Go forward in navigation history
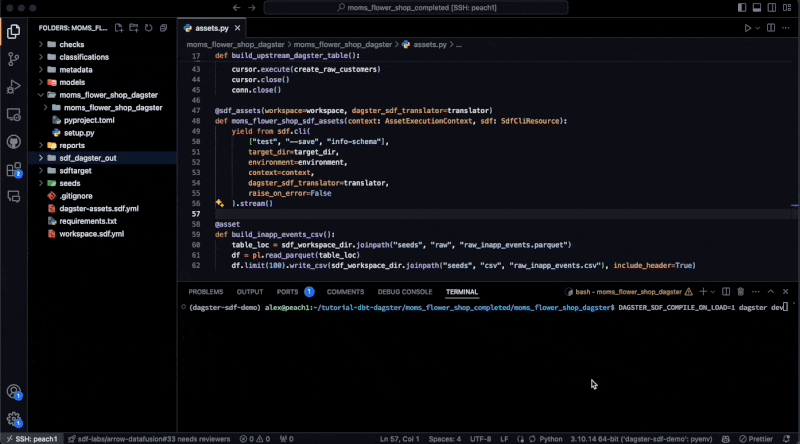Image resolution: width=800 pixels, height=444 pixels. (x=252, y=8)
